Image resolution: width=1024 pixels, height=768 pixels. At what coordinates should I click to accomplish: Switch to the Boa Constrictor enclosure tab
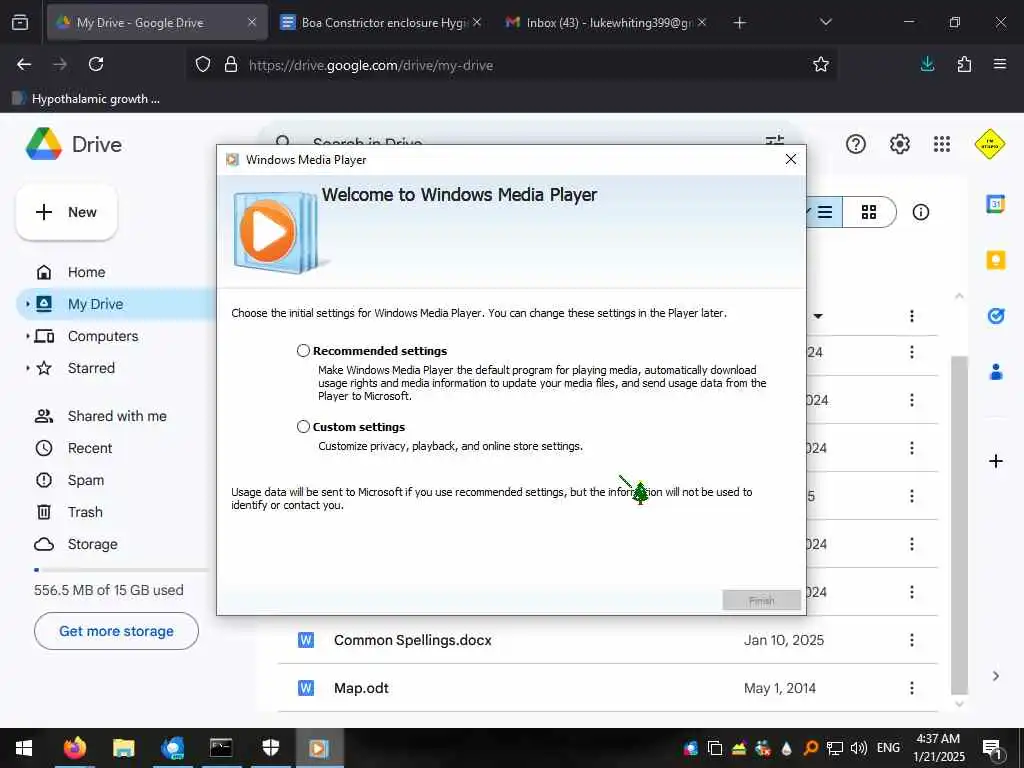[x=381, y=22]
